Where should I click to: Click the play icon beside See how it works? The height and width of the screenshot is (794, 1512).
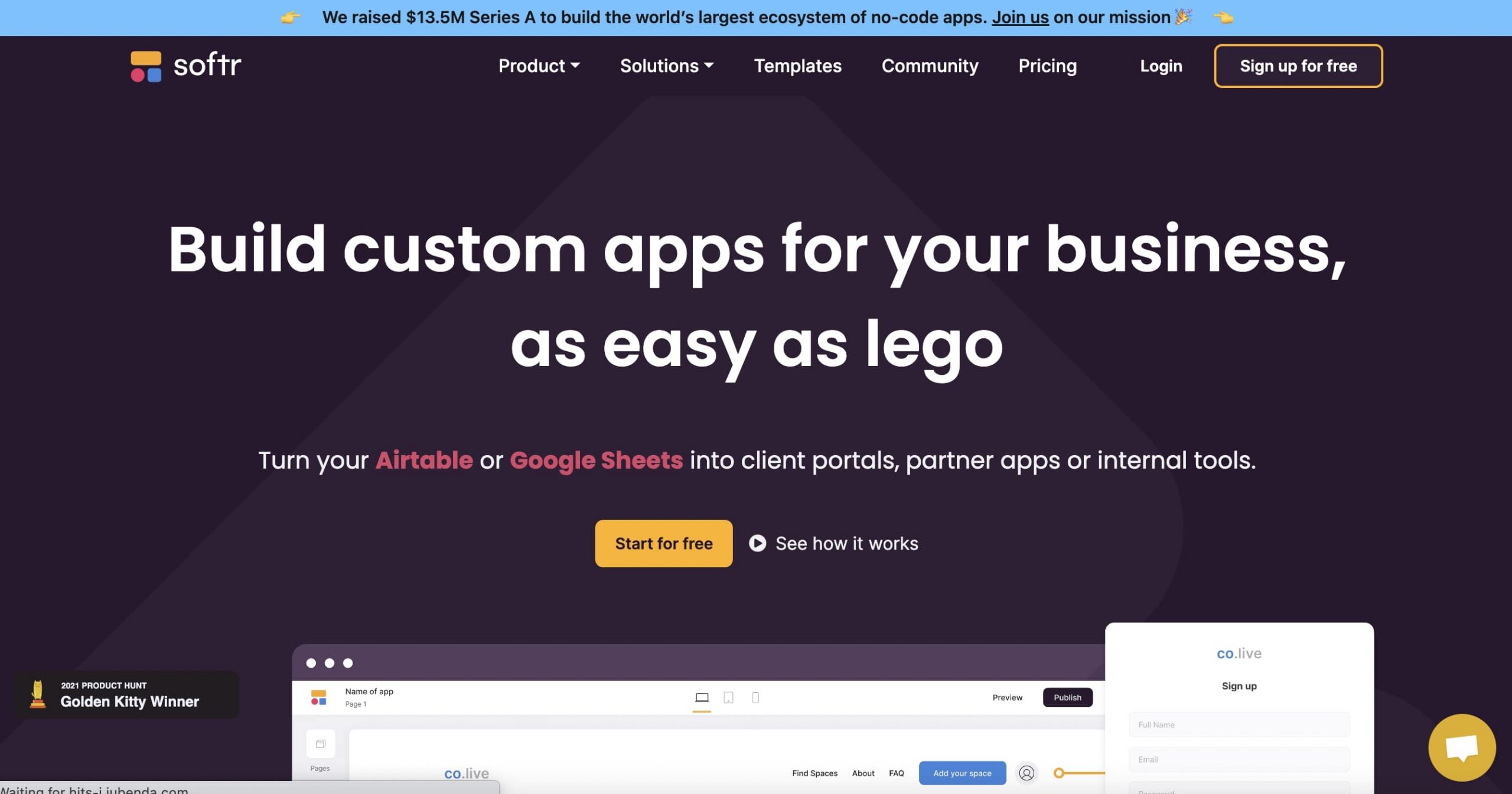[757, 543]
